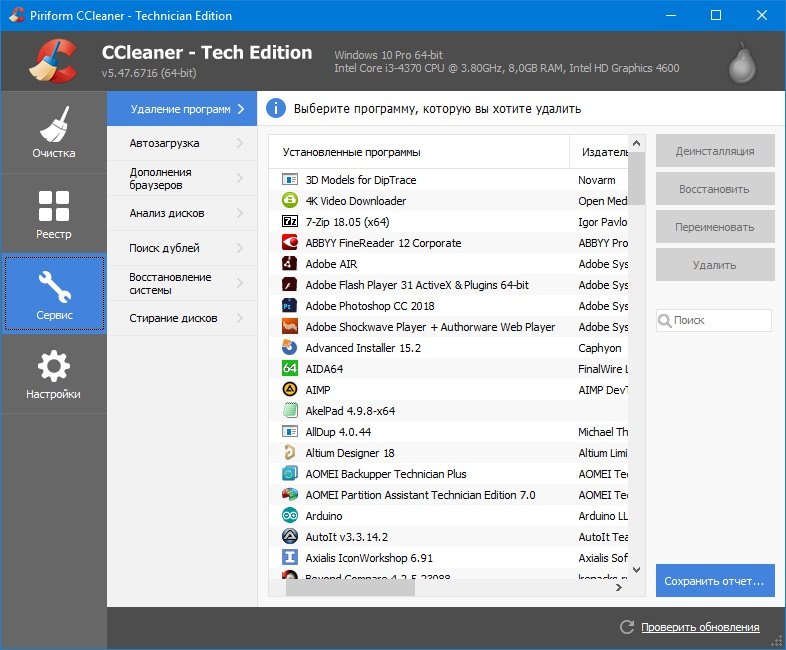Image resolution: width=786 pixels, height=650 pixels.
Task: Click the horizontal scrollbar under the program list
Action: click(350, 589)
